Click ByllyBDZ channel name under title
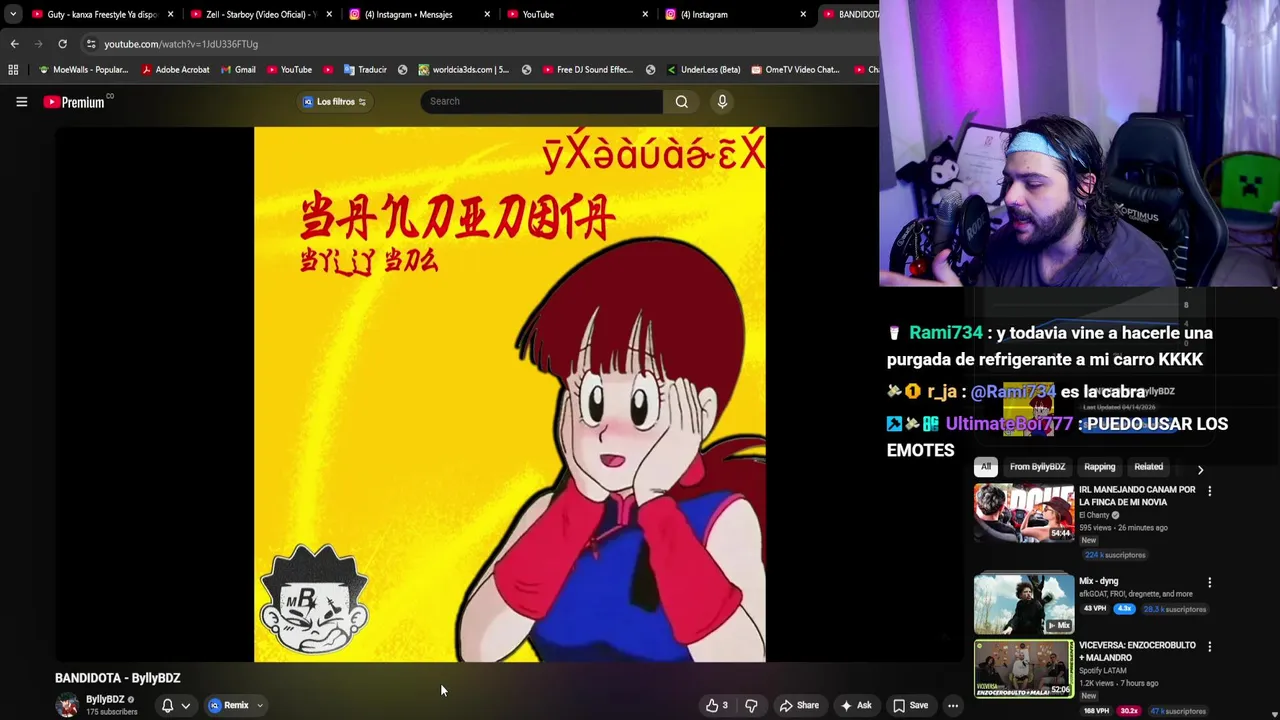The height and width of the screenshot is (720, 1280). click(x=105, y=700)
